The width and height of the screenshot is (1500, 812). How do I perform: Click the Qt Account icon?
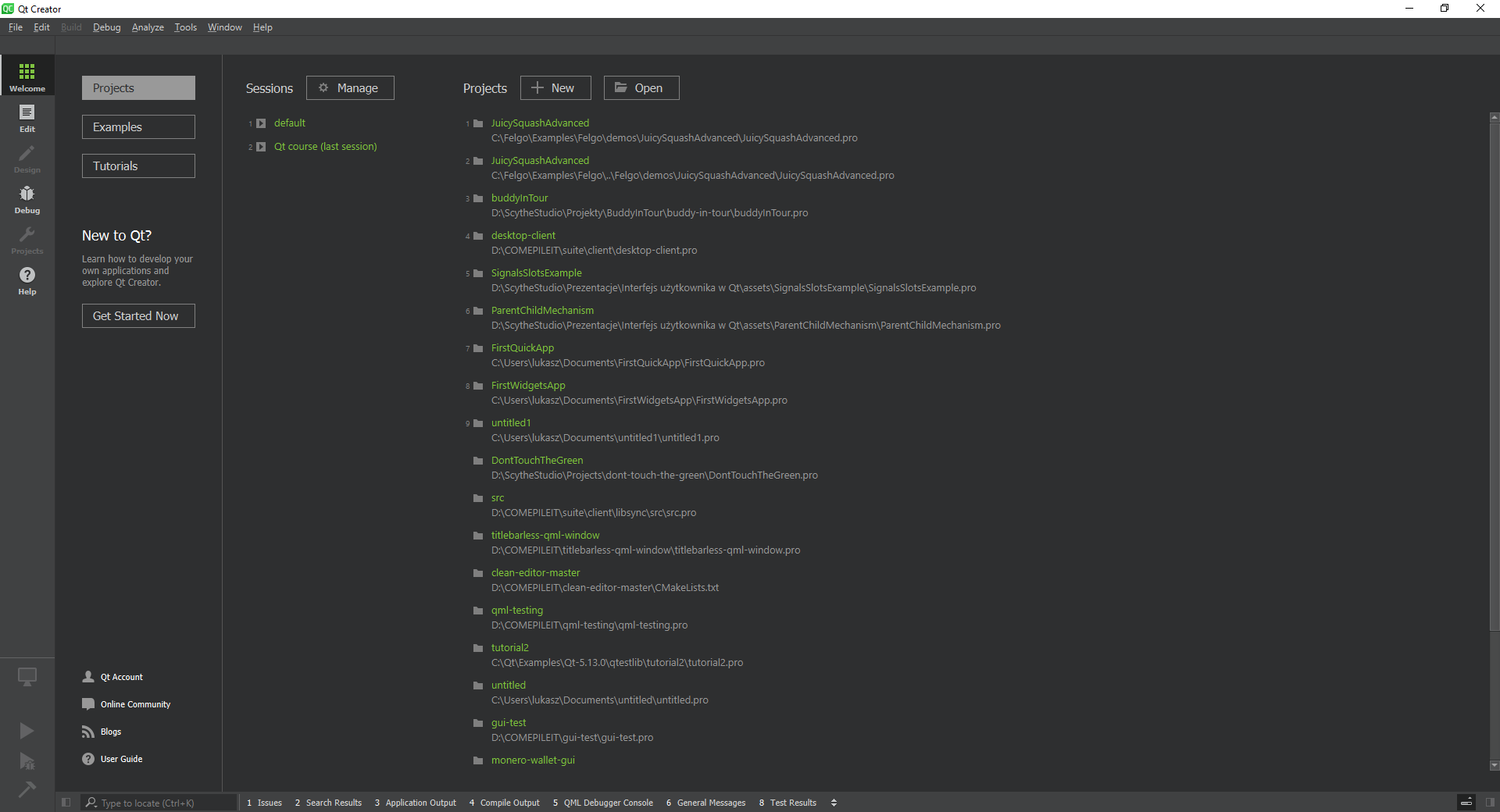88,677
